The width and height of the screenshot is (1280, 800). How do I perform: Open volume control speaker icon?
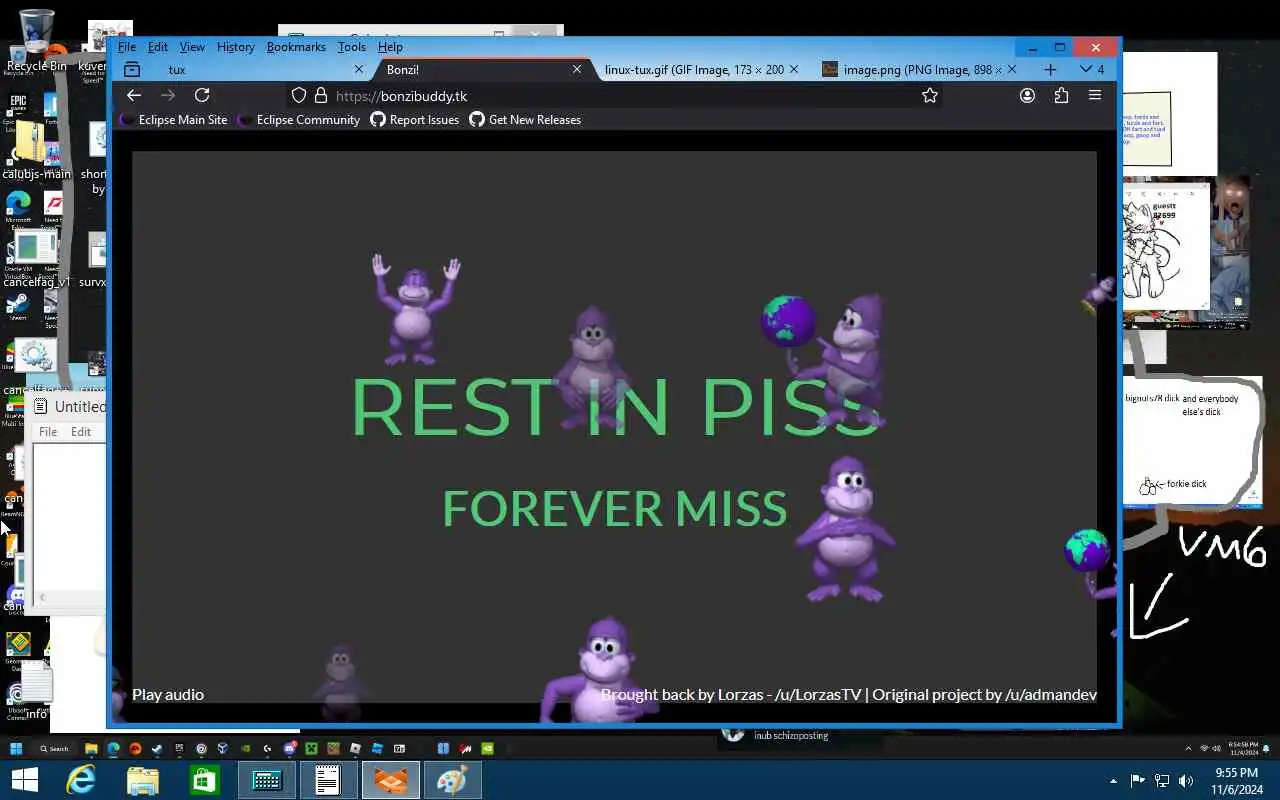[x=1186, y=781]
